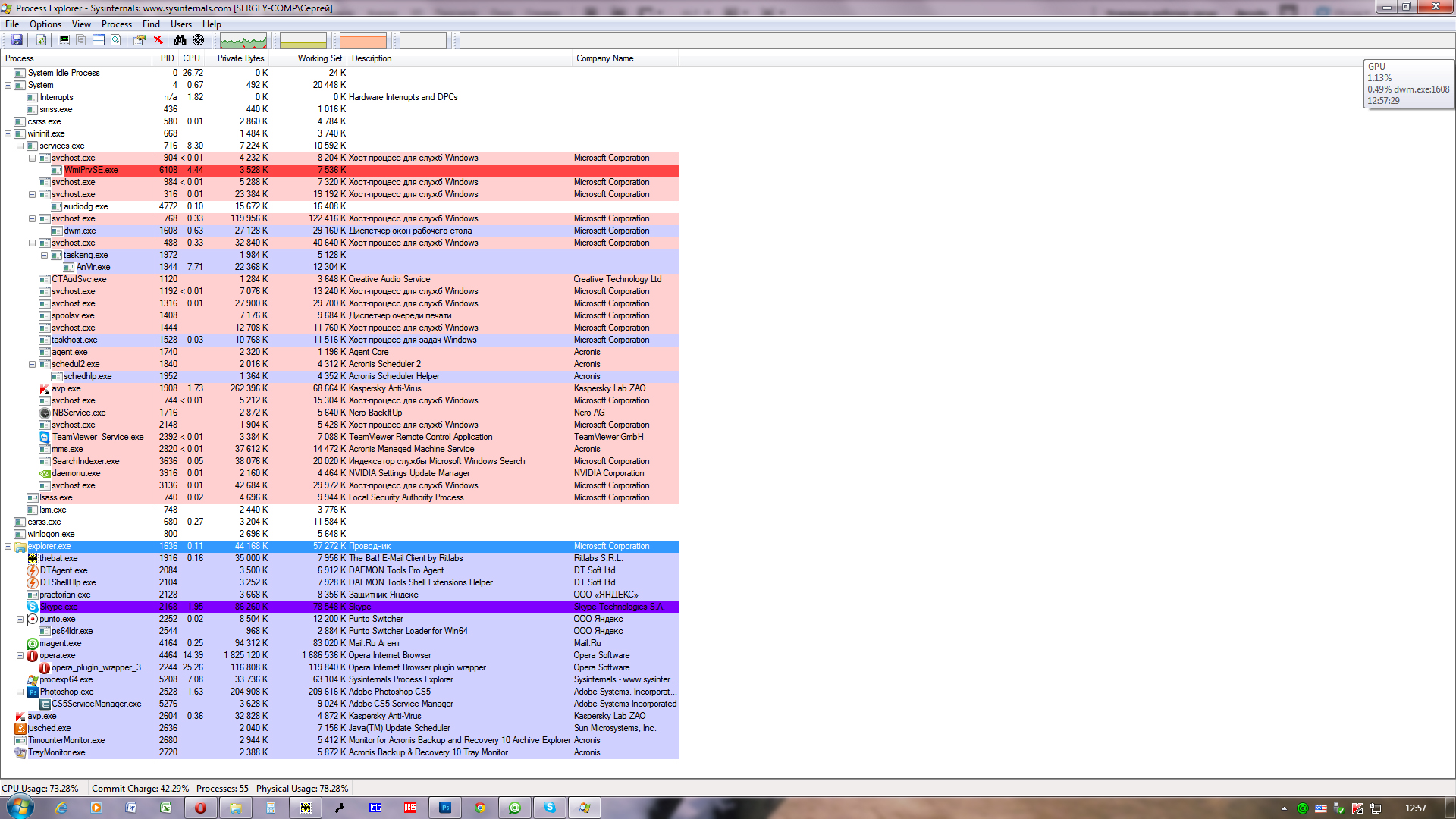Click the yellow commit history mini graph

point(303,40)
